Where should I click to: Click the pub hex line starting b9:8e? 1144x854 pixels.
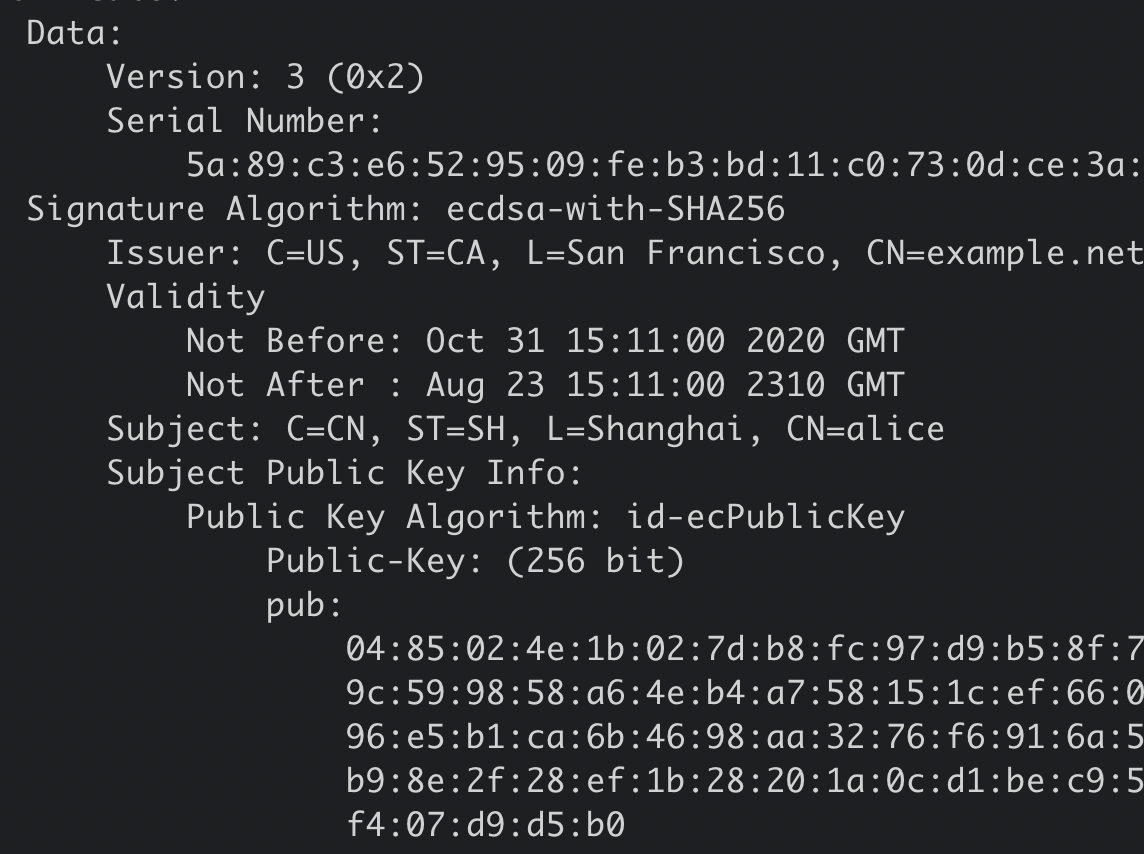pyautogui.click(x=742, y=781)
